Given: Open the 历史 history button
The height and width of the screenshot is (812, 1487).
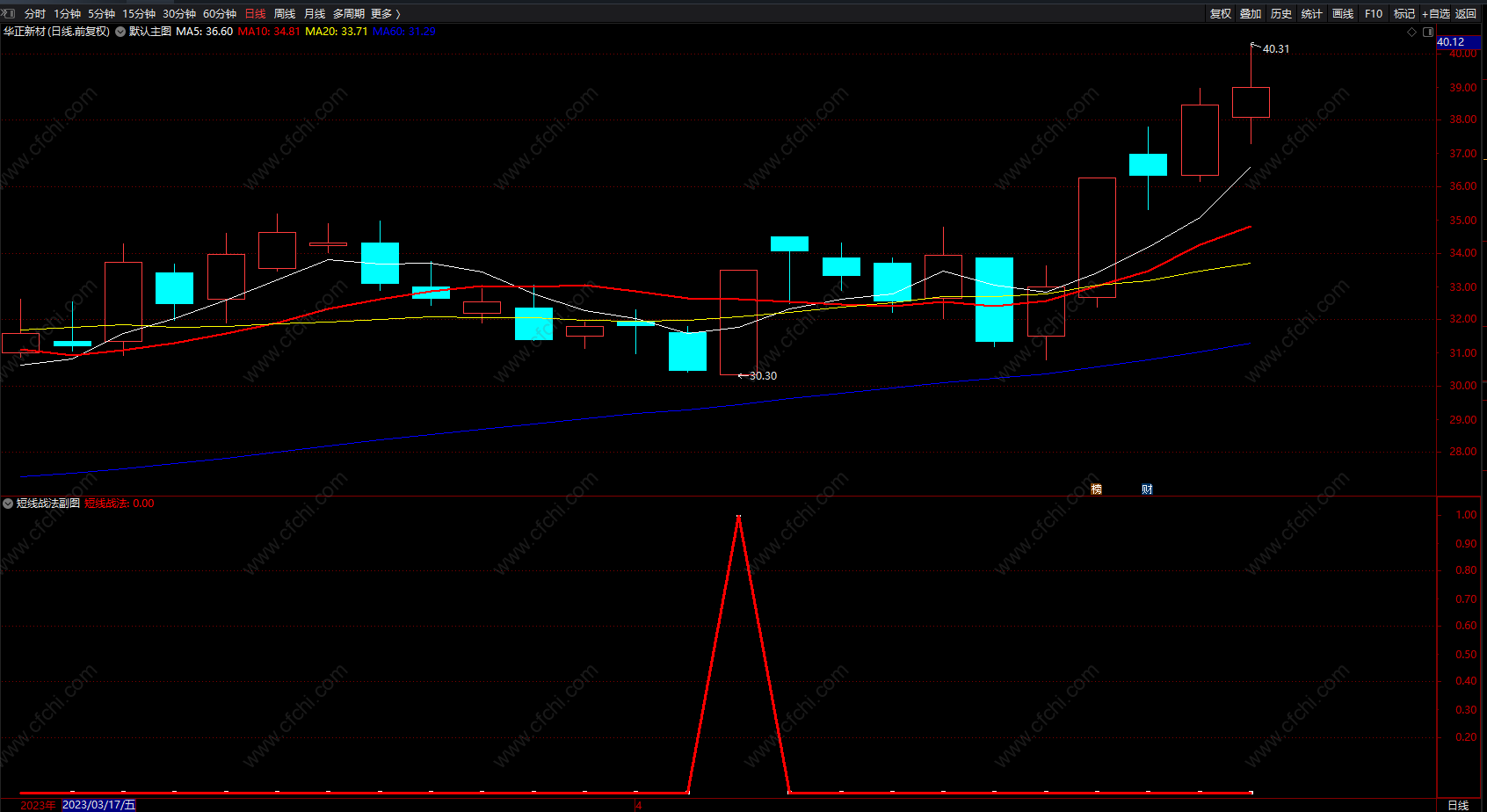Looking at the screenshot, I should 1281,13.
